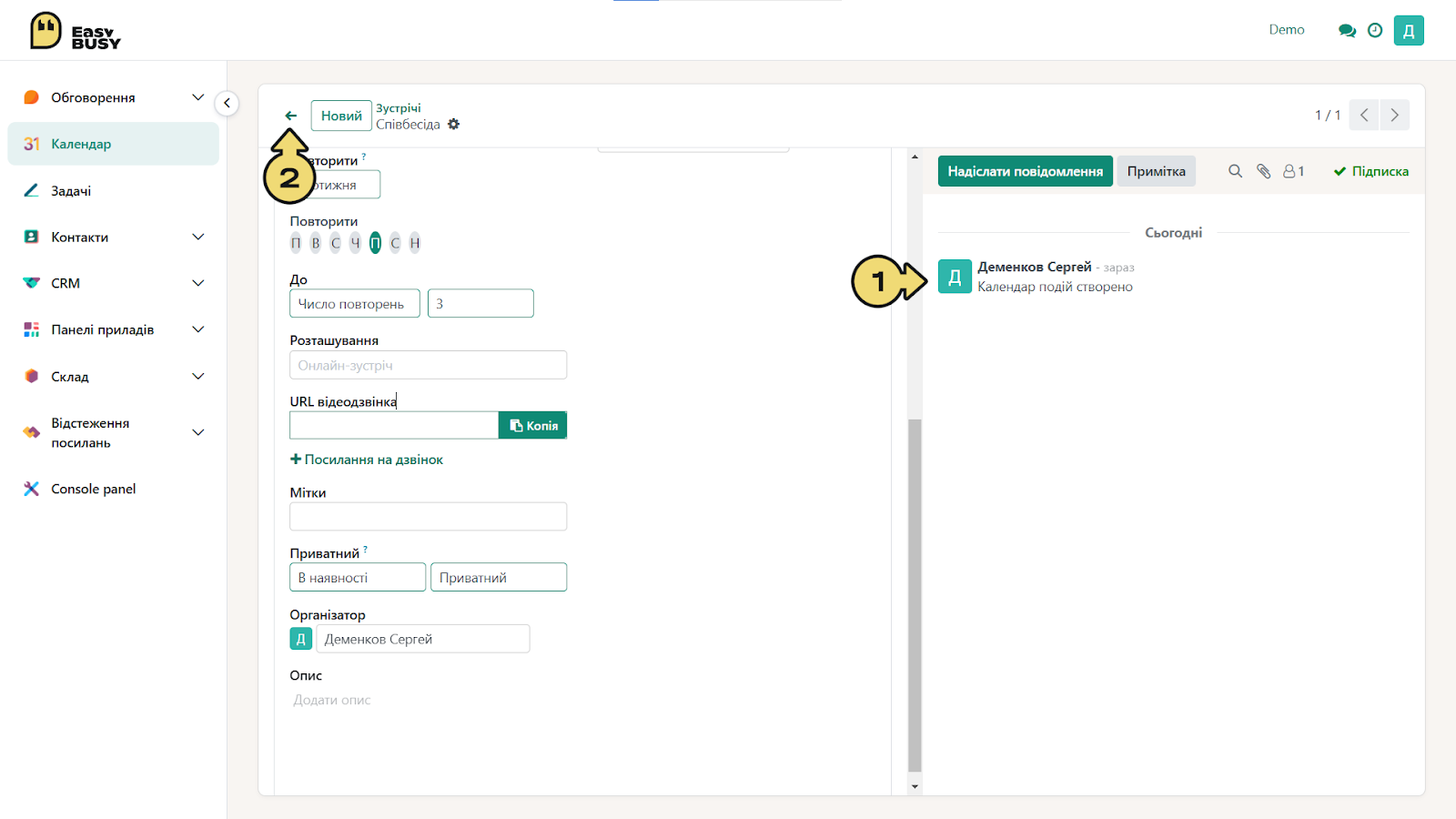This screenshot has height=819, width=1456.
Task: Collapse the sidebar with the chevron button
Action: 227,103
